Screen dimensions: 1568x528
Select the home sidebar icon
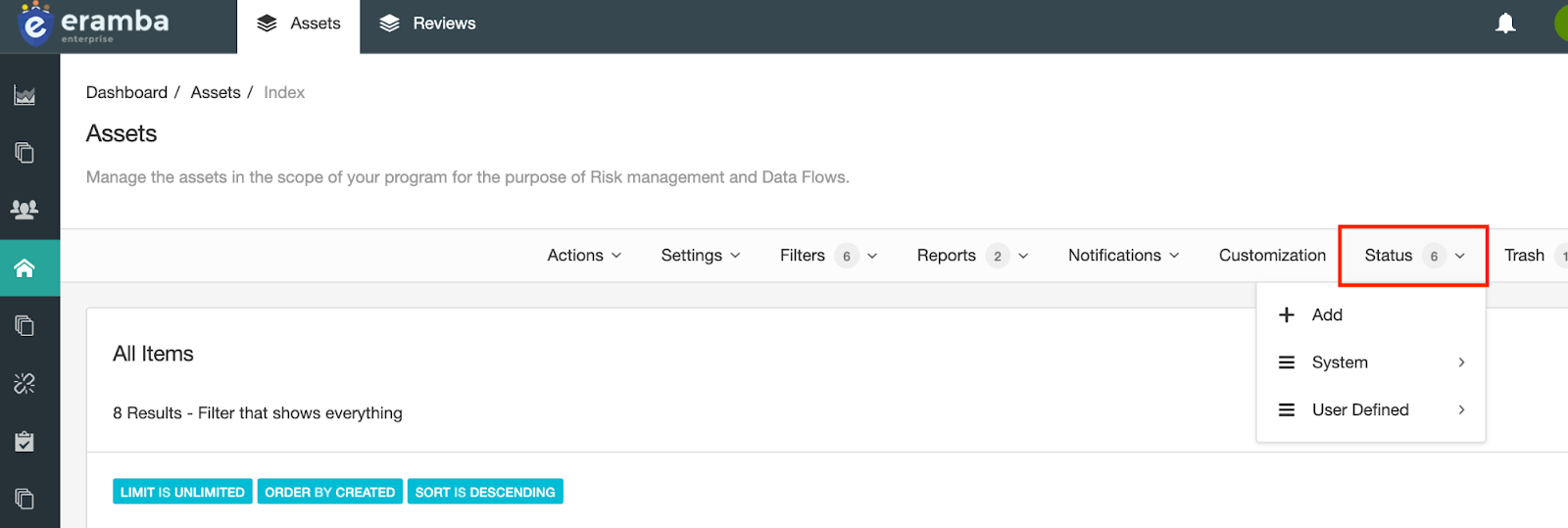pos(24,268)
